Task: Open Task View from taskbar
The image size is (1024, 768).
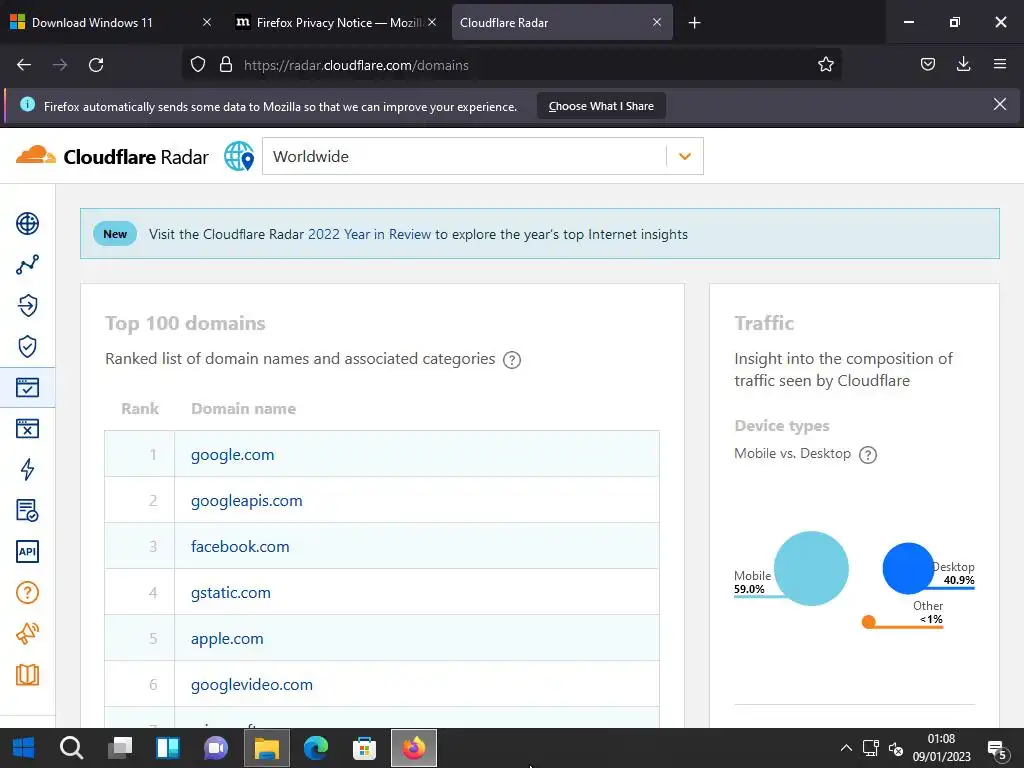Action: [120, 748]
